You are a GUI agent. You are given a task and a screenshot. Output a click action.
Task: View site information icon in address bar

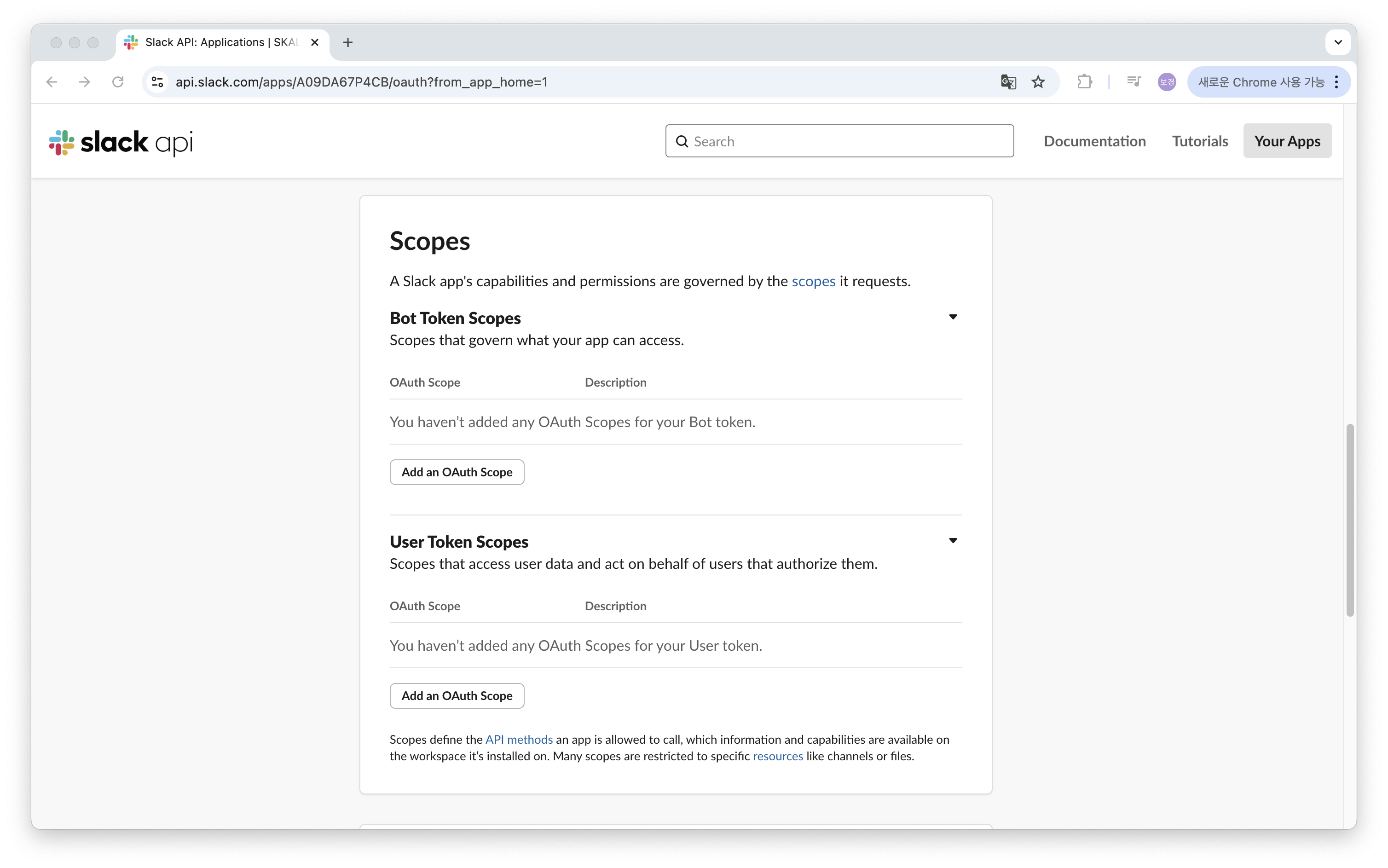click(157, 82)
